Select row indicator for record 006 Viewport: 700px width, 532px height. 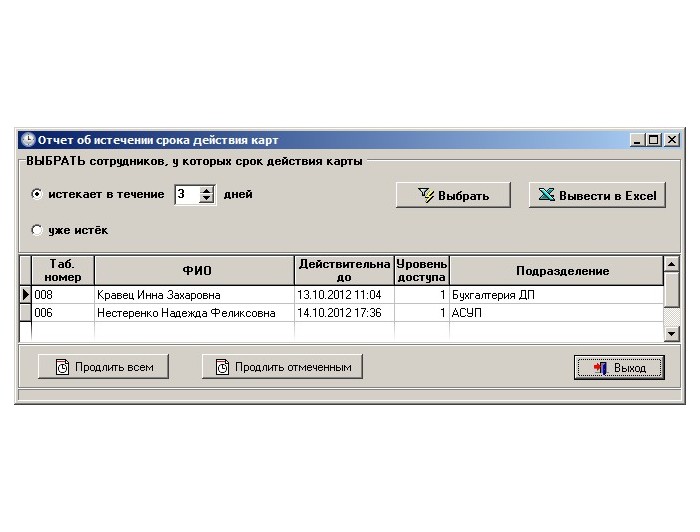(x=25, y=313)
